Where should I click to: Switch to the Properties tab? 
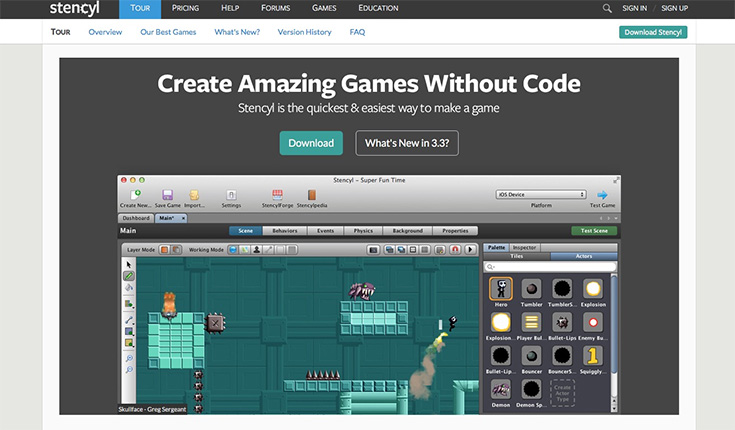pyautogui.click(x=455, y=231)
